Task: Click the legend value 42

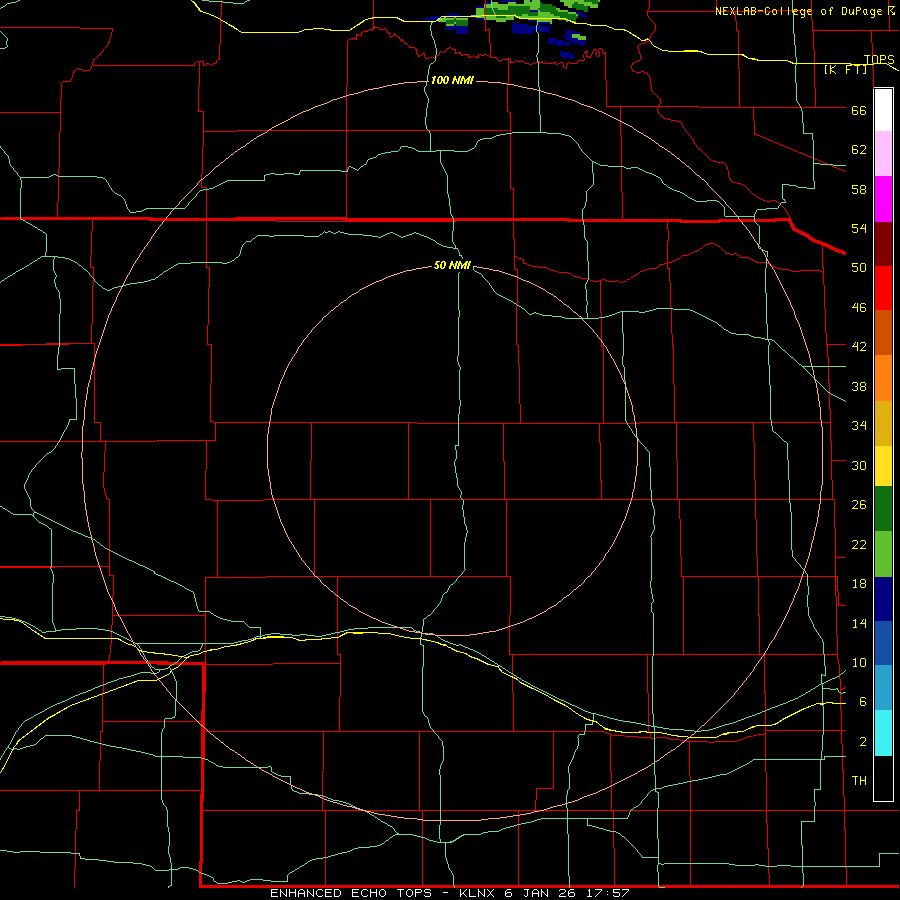Action: (859, 347)
